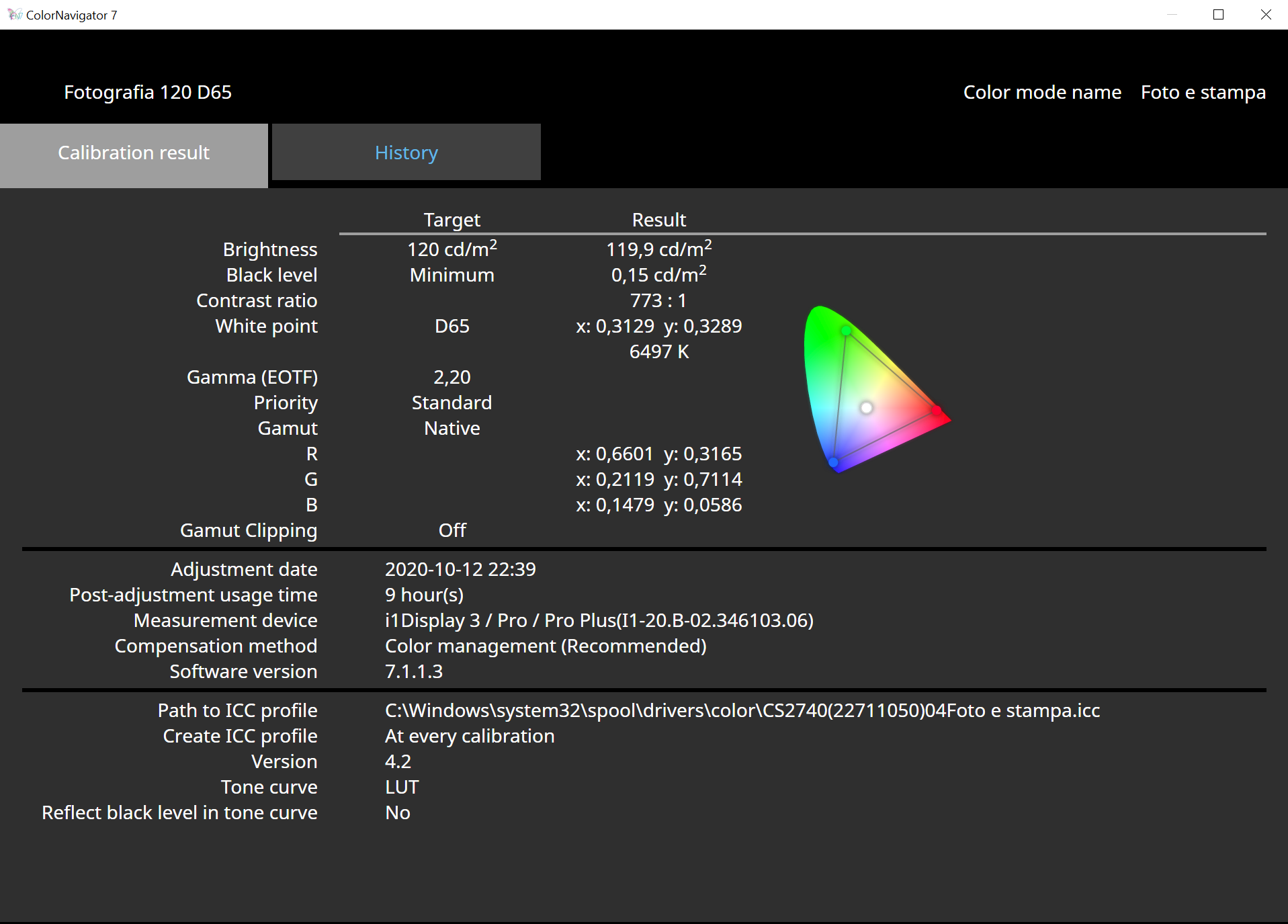This screenshot has height=924, width=1288.
Task: Click 'Color management (Recommended)' compensation value
Action: (546, 646)
